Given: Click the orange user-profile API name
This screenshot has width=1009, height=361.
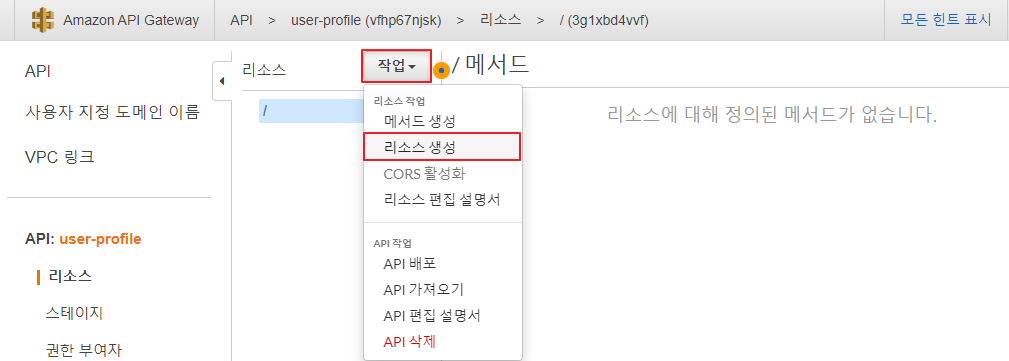Looking at the screenshot, I should pos(100,239).
